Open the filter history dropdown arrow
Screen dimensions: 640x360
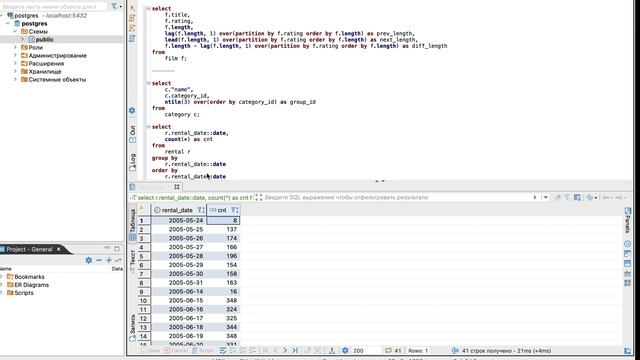(545, 198)
